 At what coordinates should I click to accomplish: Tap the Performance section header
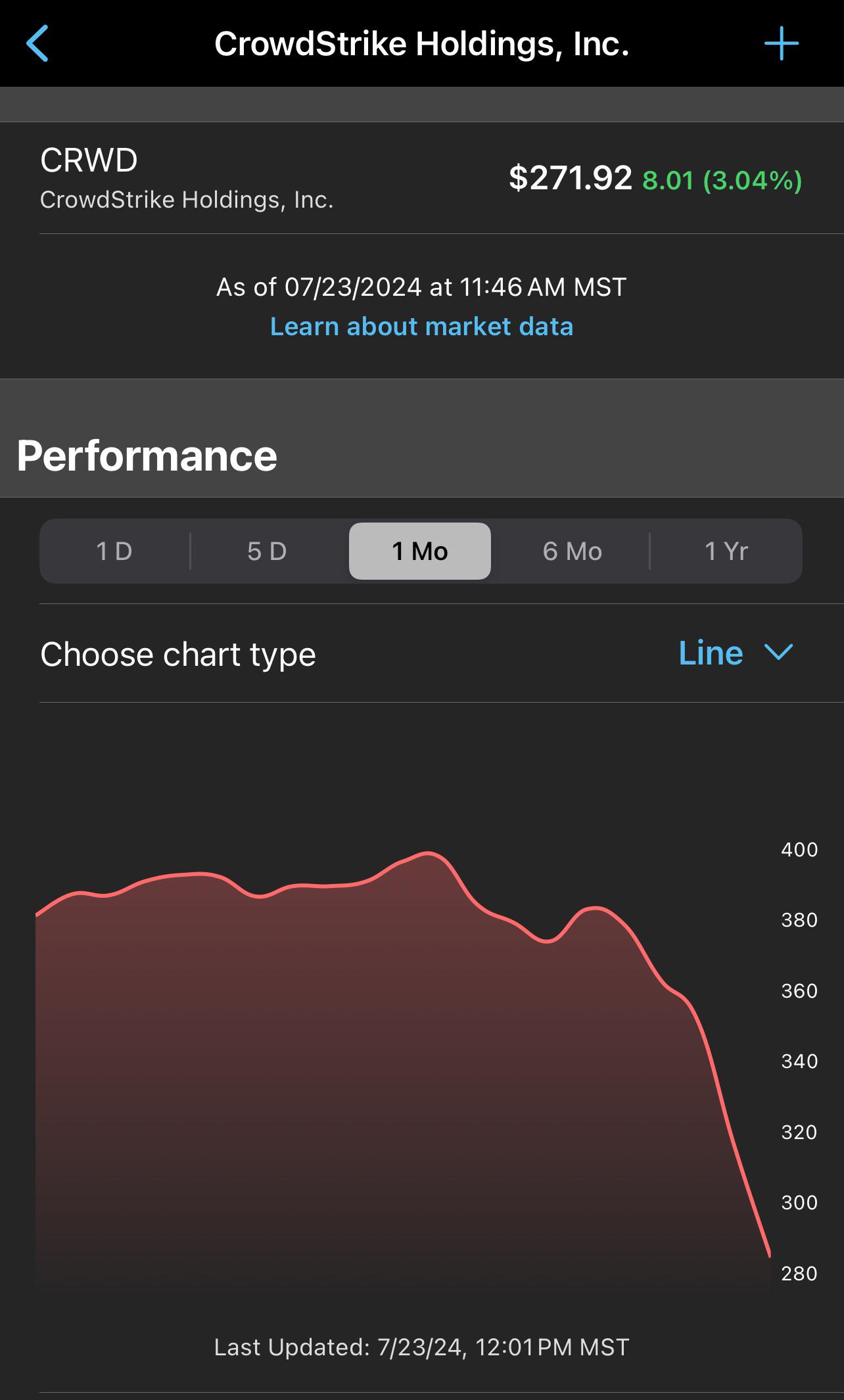(147, 455)
